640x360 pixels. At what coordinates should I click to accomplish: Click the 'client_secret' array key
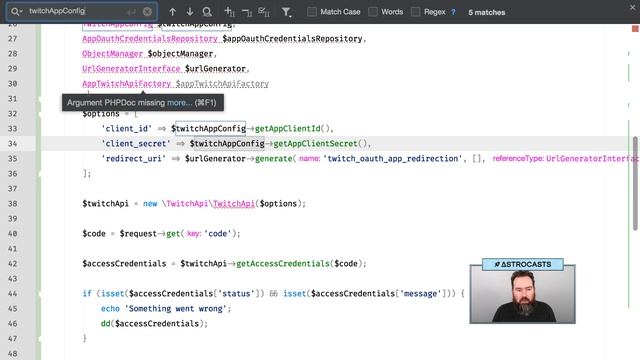pos(136,144)
